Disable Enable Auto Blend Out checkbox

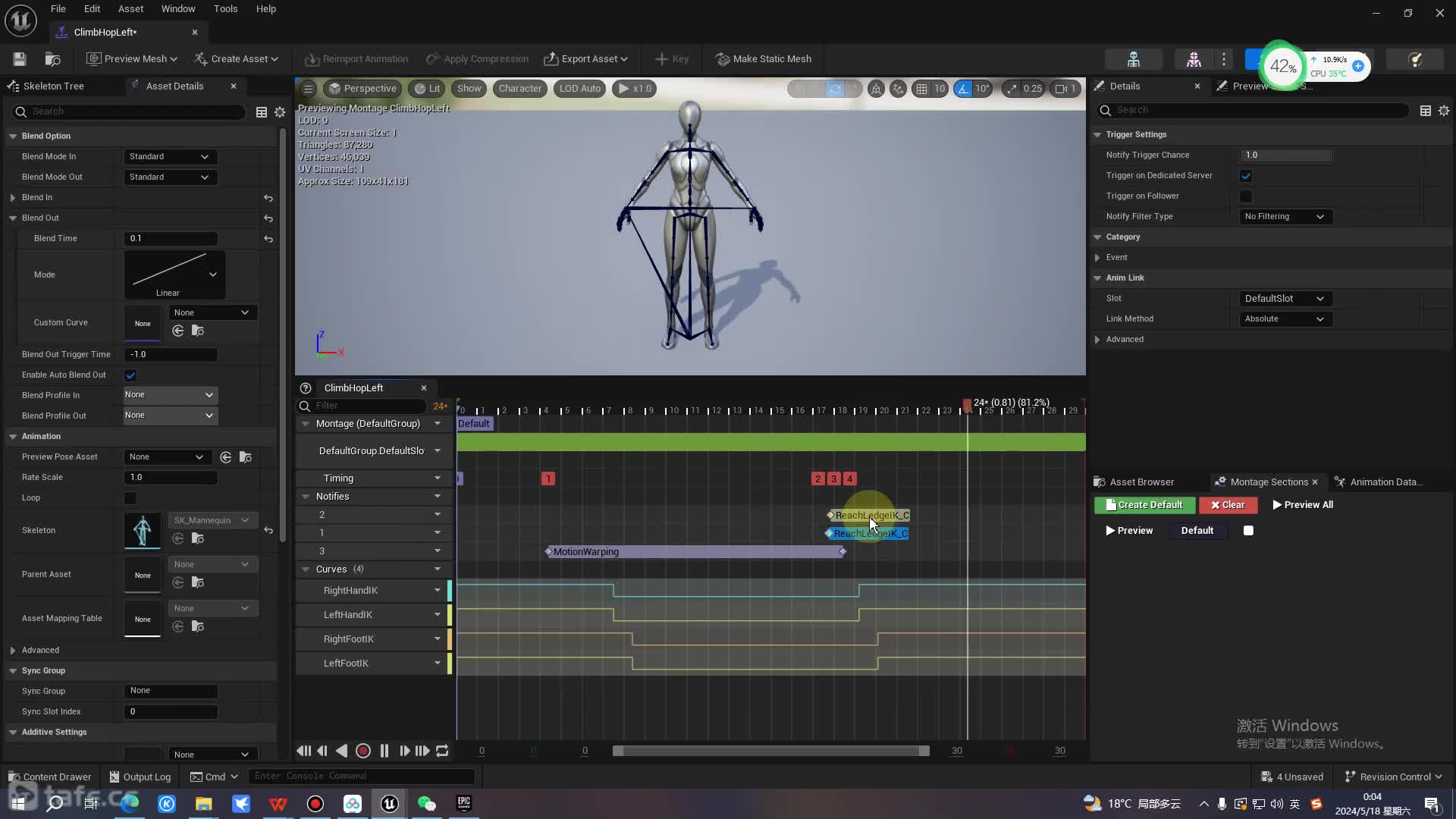(130, 375)
